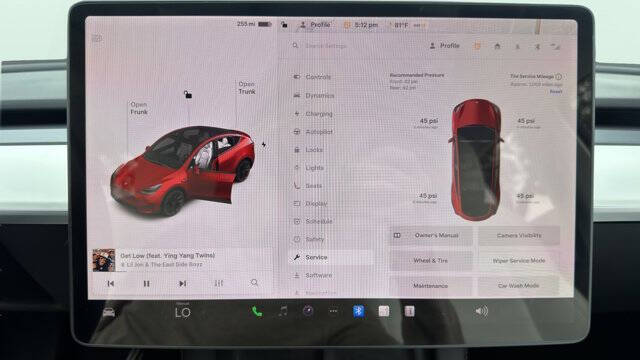Tap the battery range indicator 255 mi

tap(254, 24)
